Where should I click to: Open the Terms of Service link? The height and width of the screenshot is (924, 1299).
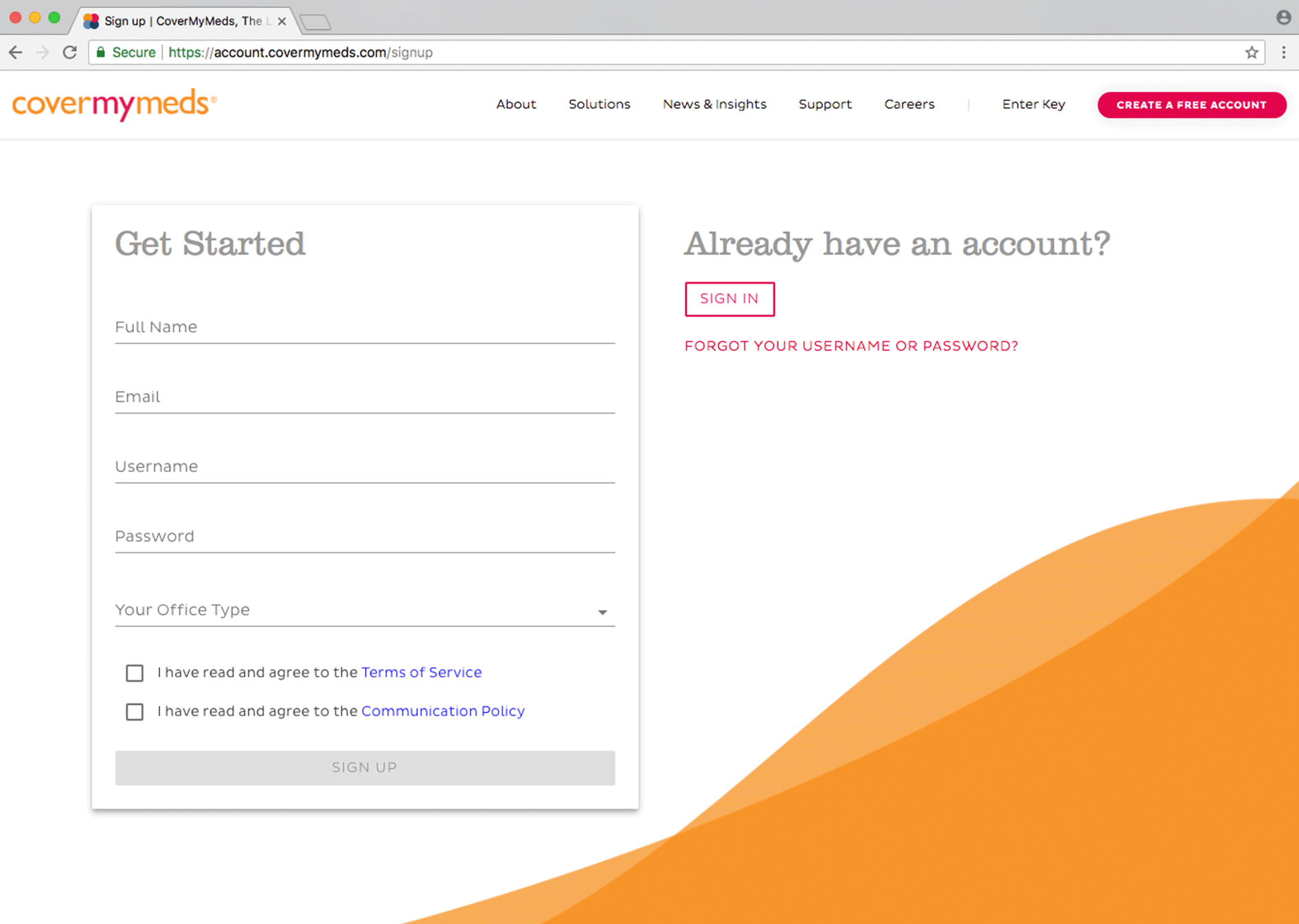(421, 673)
